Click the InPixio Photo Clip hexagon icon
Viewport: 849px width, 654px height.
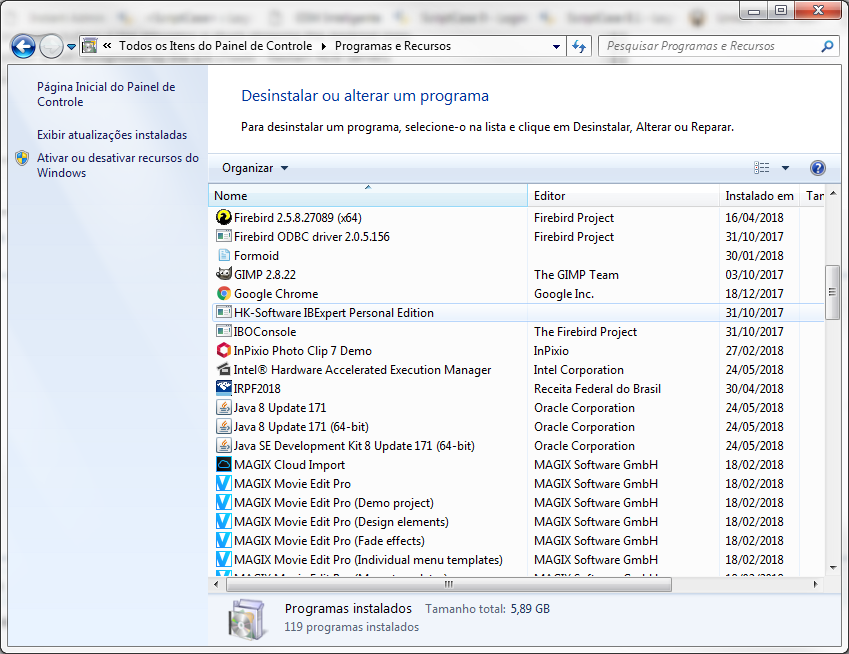(x=224, y=350)
